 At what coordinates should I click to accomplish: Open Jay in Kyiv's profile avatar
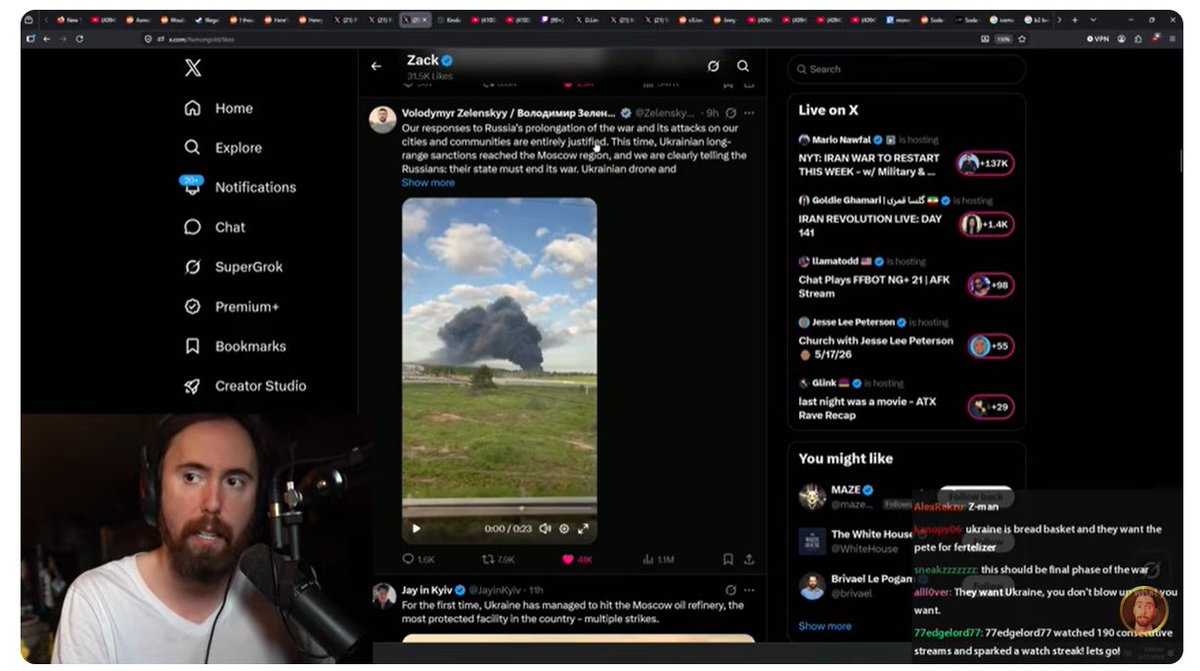click(383, 596)
